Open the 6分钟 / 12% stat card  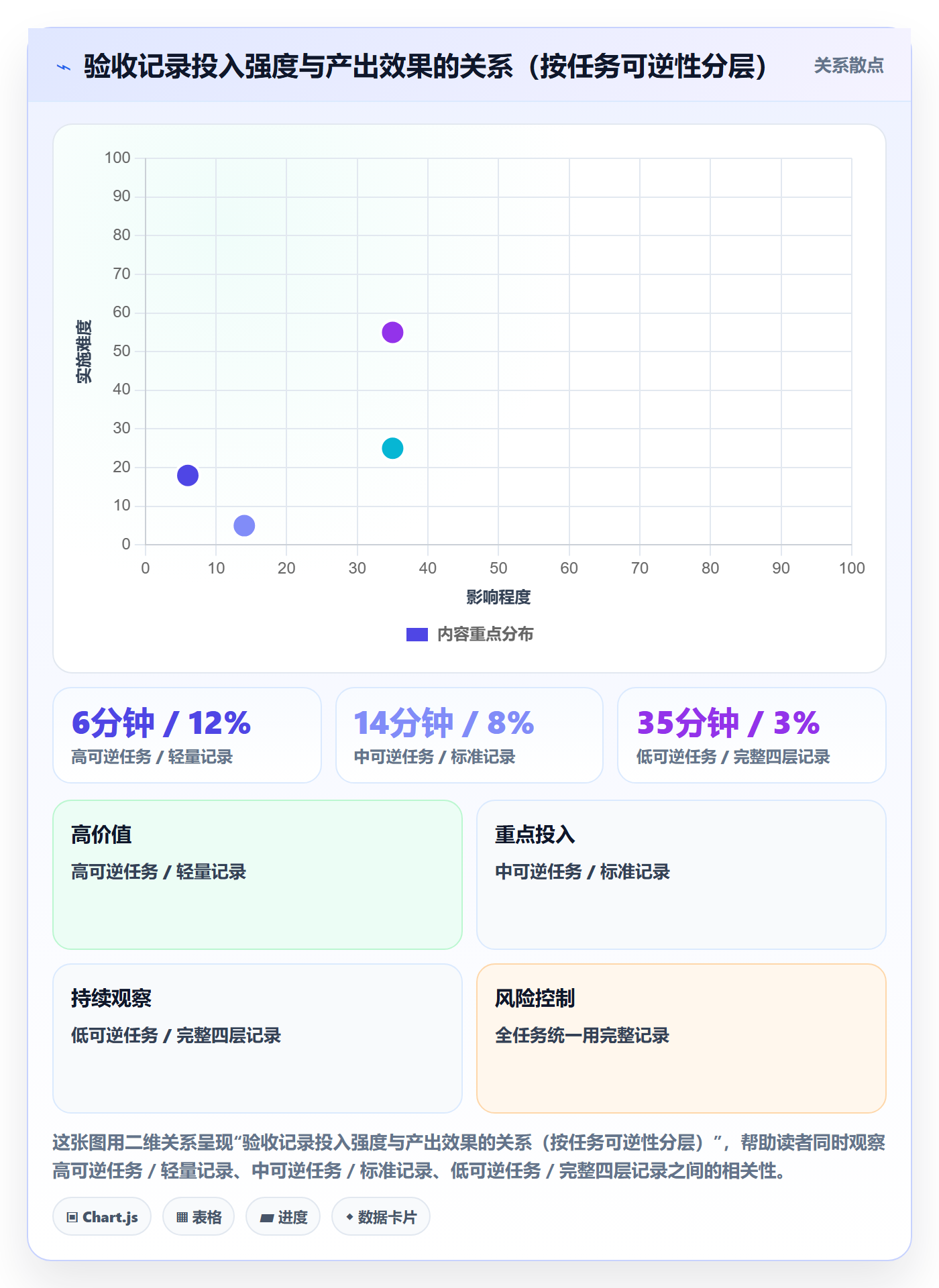(x=187, y=735)
